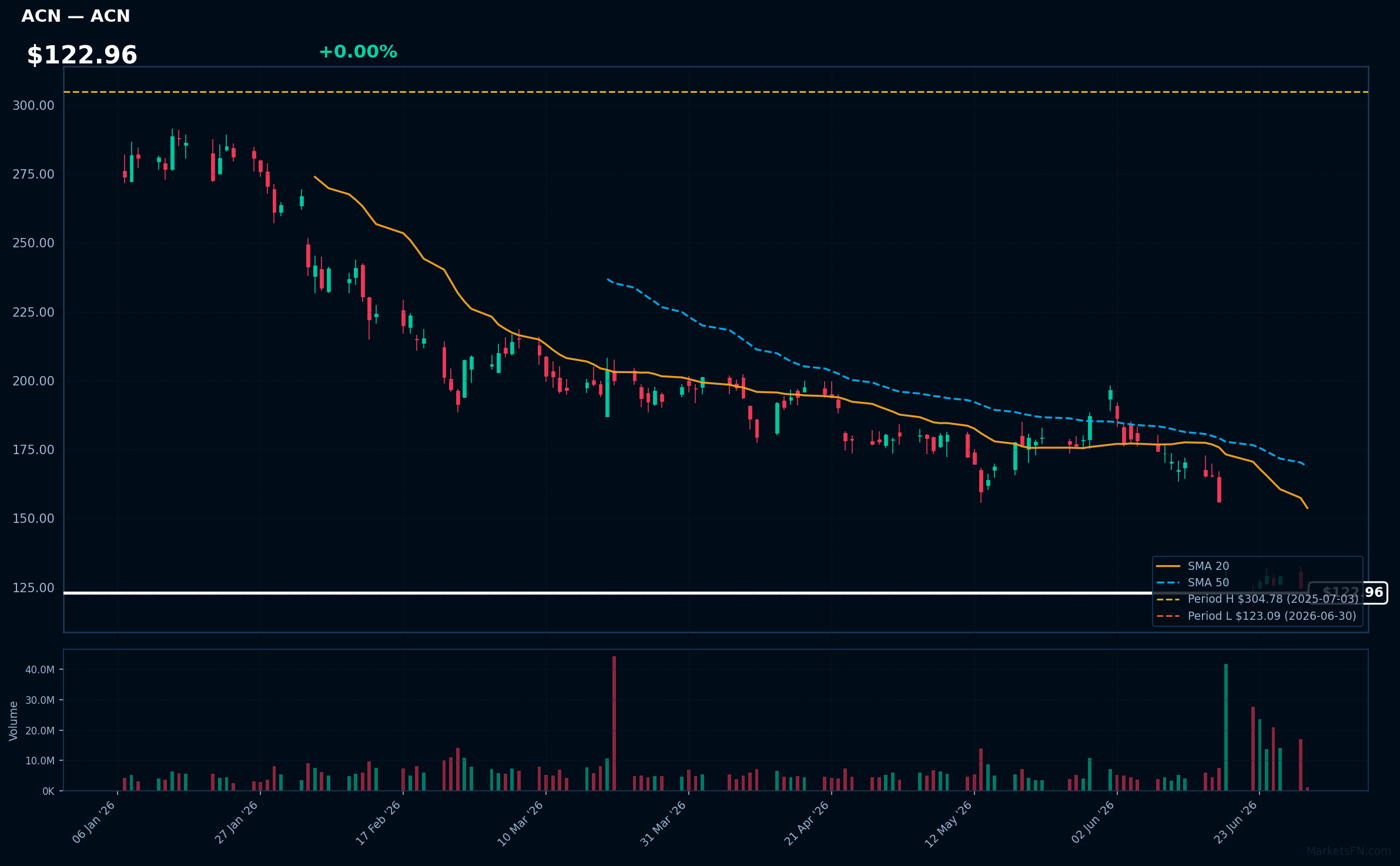This screenshot has width=1400, height=866.
Task: Click the 23 Jun '26 date label
Action: [1235, 823]
